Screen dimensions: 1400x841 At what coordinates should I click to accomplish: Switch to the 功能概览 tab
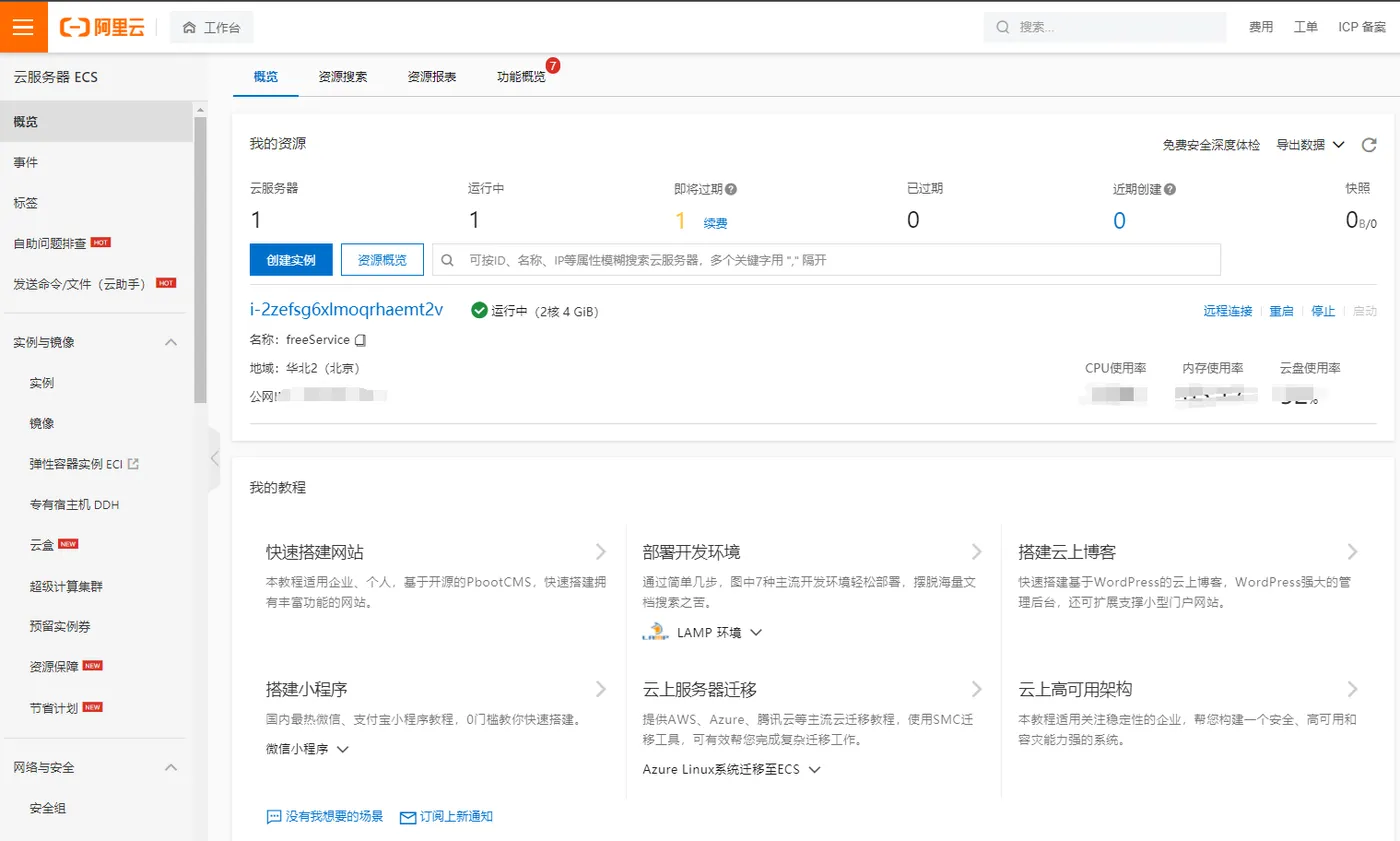(x=521, y=77)
